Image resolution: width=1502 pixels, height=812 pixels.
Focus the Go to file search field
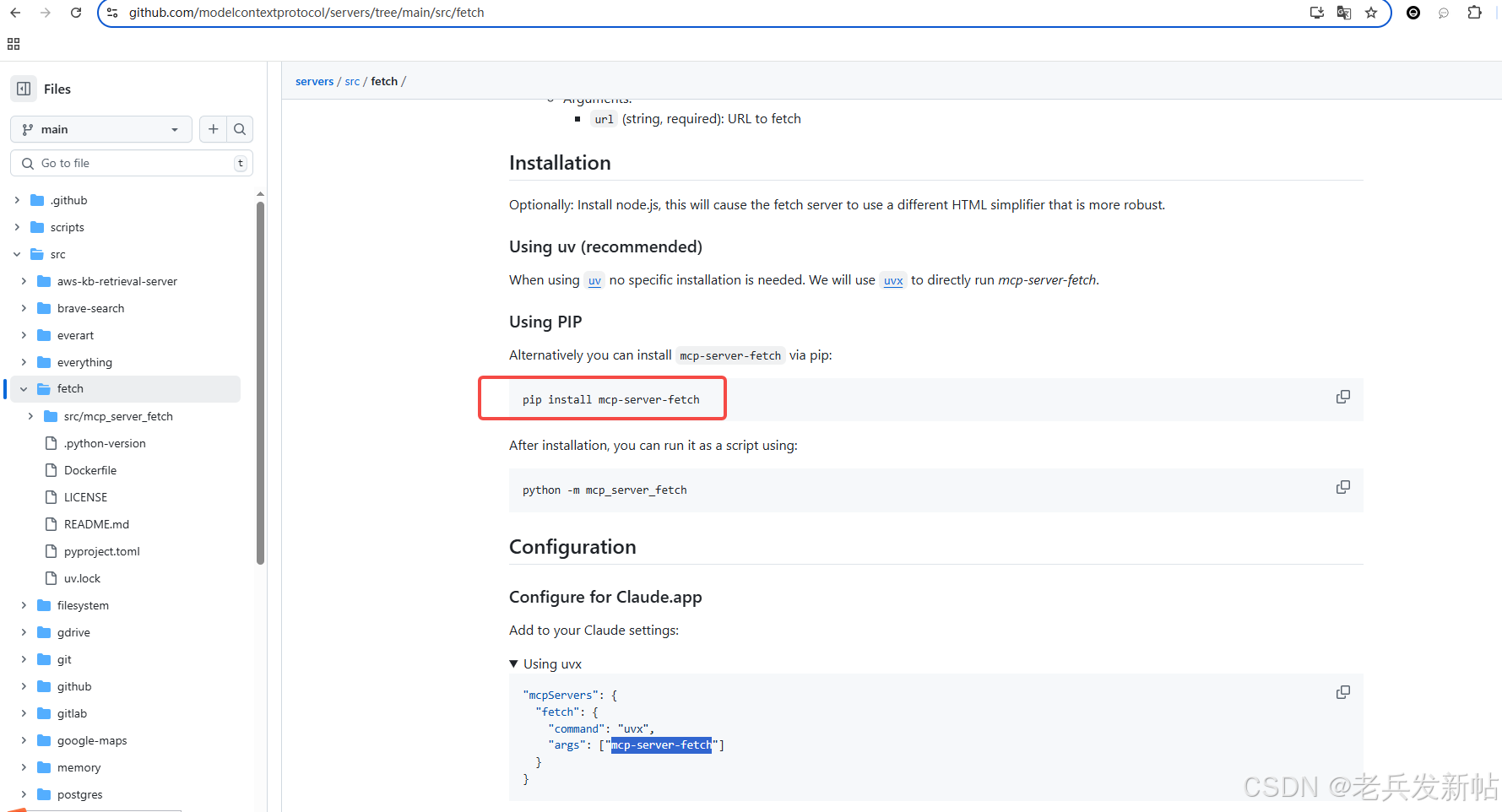pos(132,163)
